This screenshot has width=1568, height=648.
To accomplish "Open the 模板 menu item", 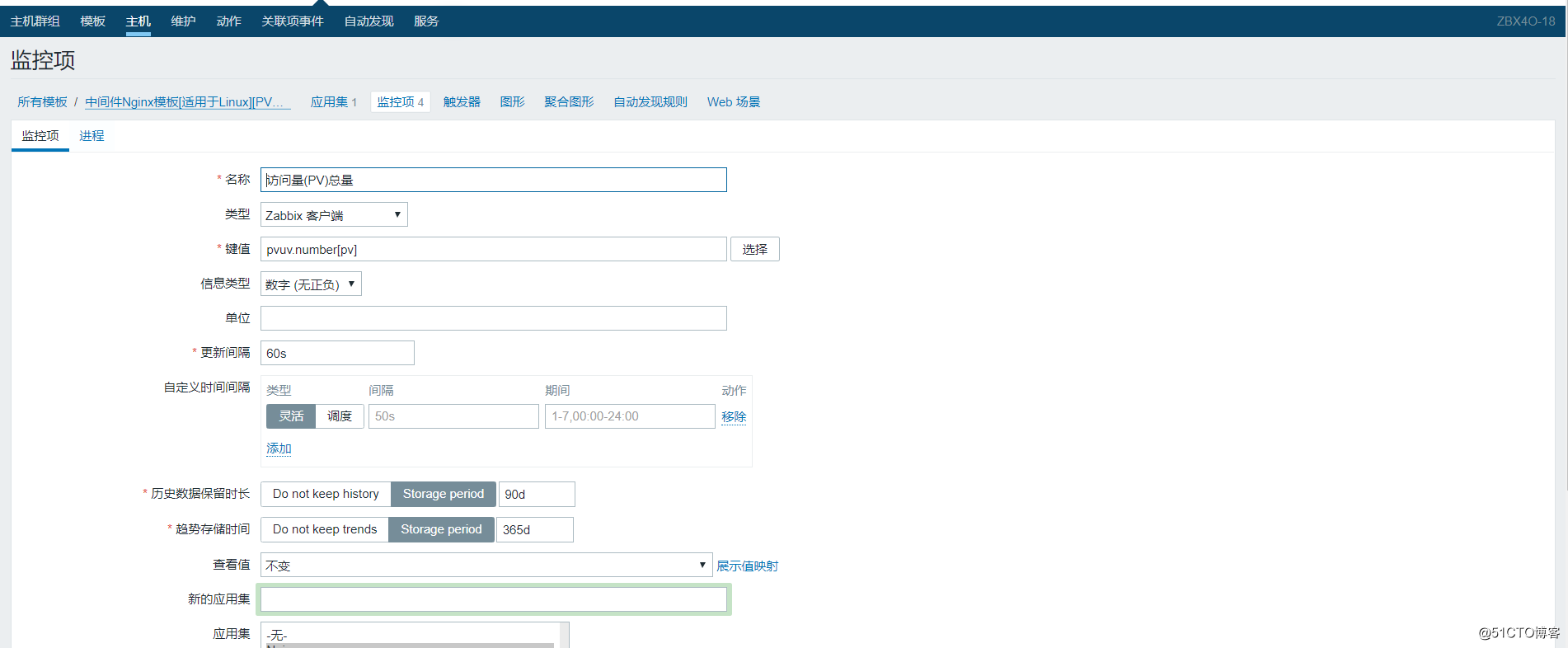I will click(92, 21).
